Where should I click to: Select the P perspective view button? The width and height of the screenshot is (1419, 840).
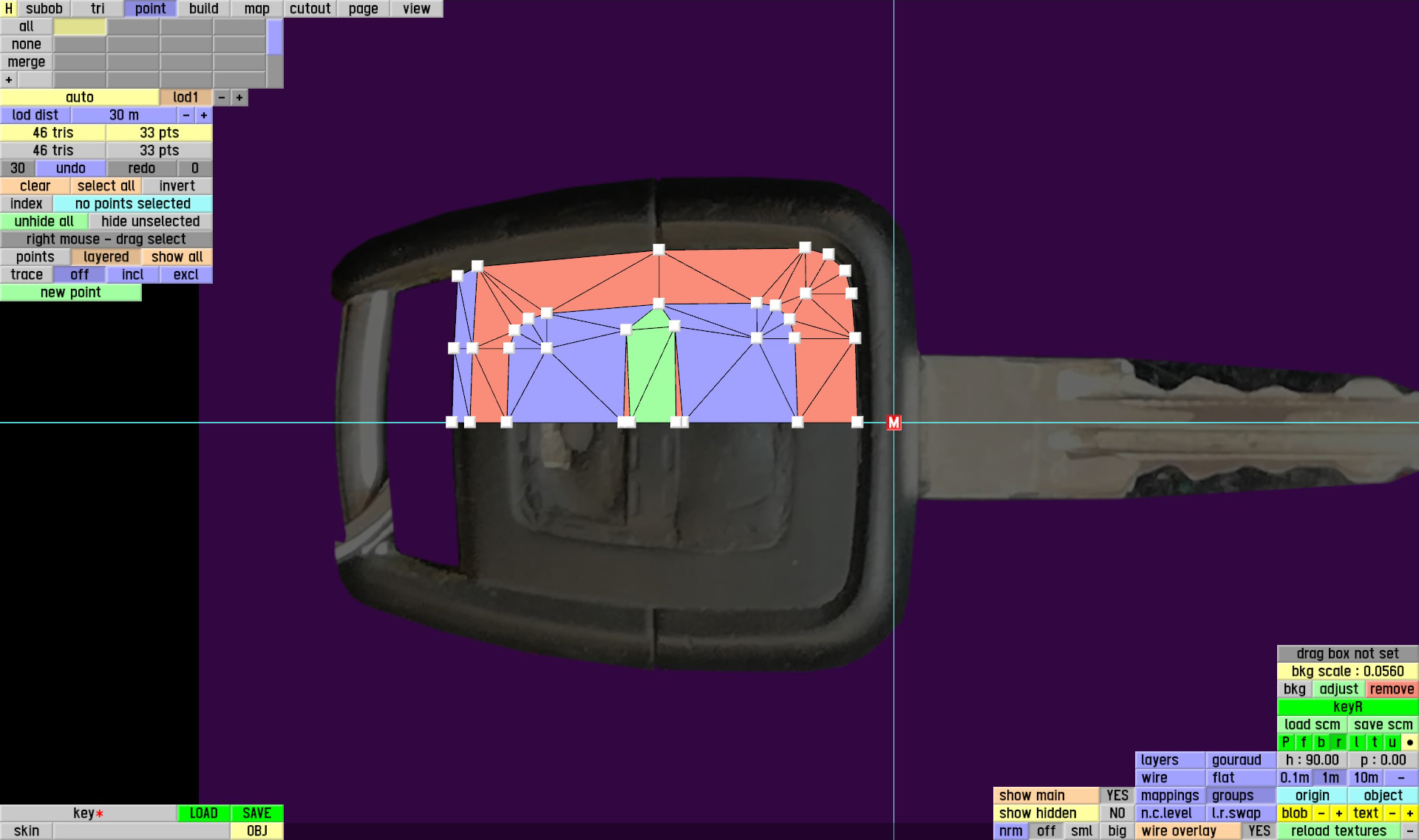1285,742
